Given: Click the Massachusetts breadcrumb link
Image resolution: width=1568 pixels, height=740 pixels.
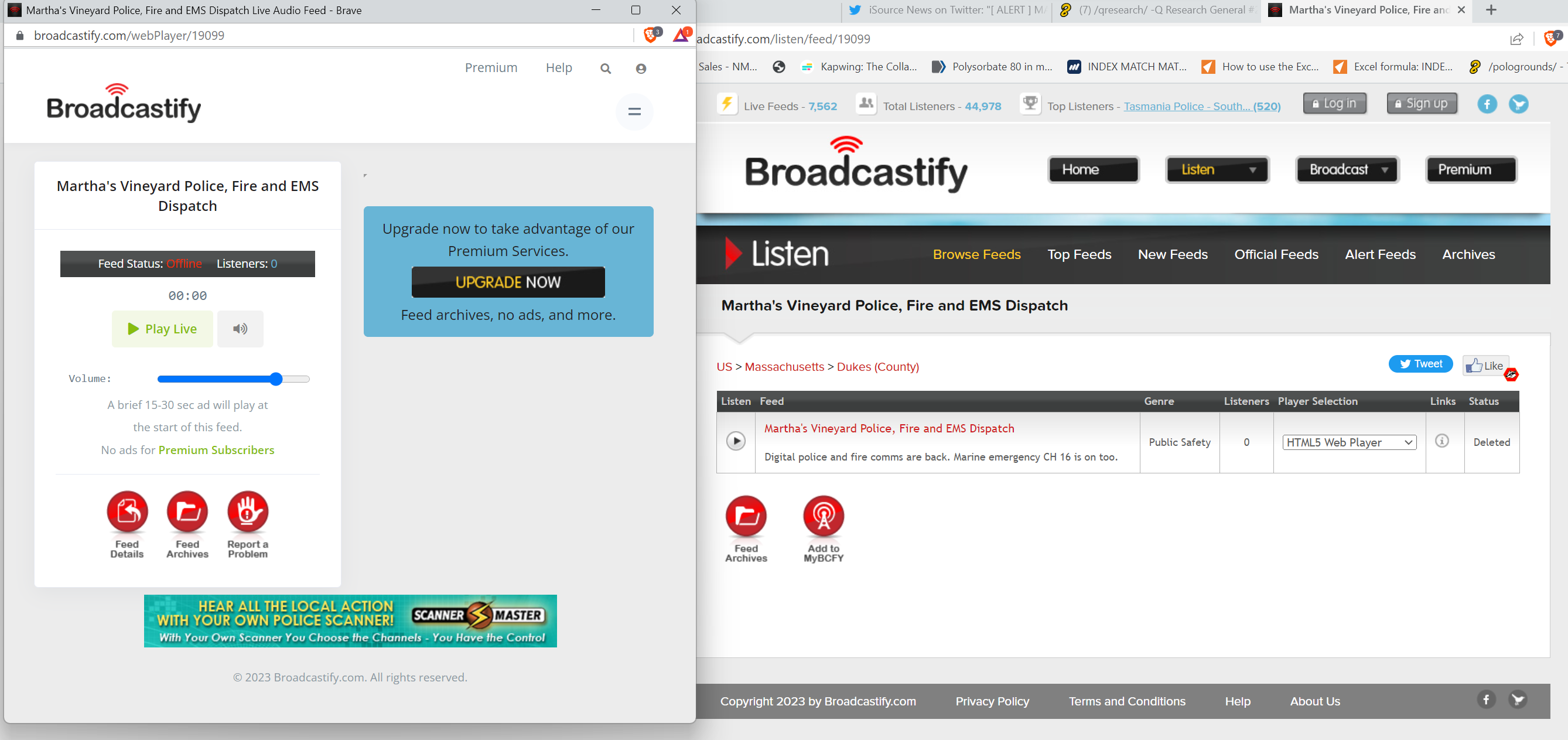Looking at the screenshot, I should (784, 367).
